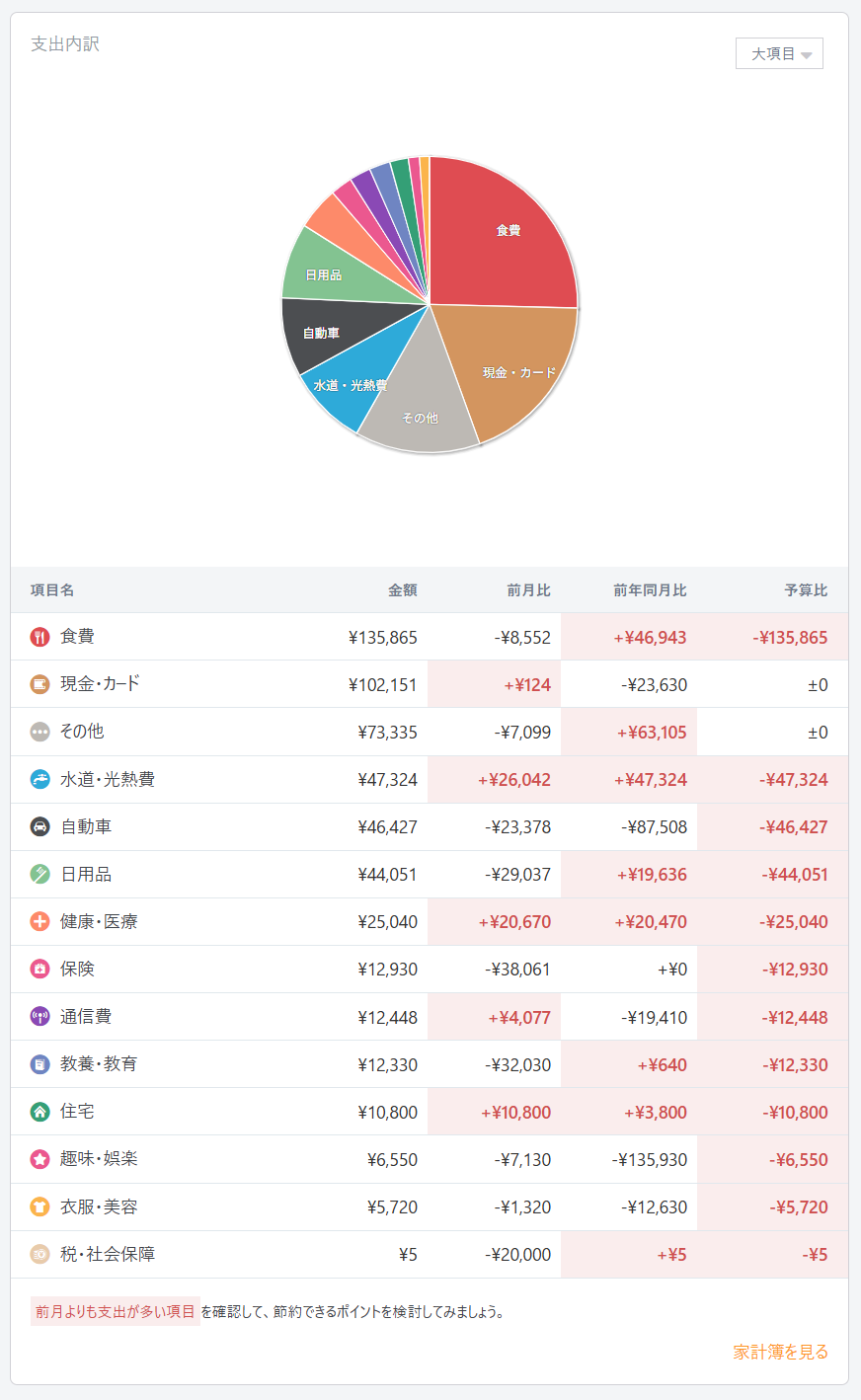
Task: Select the 教養・教育 category name
Action: point(99,1063)
